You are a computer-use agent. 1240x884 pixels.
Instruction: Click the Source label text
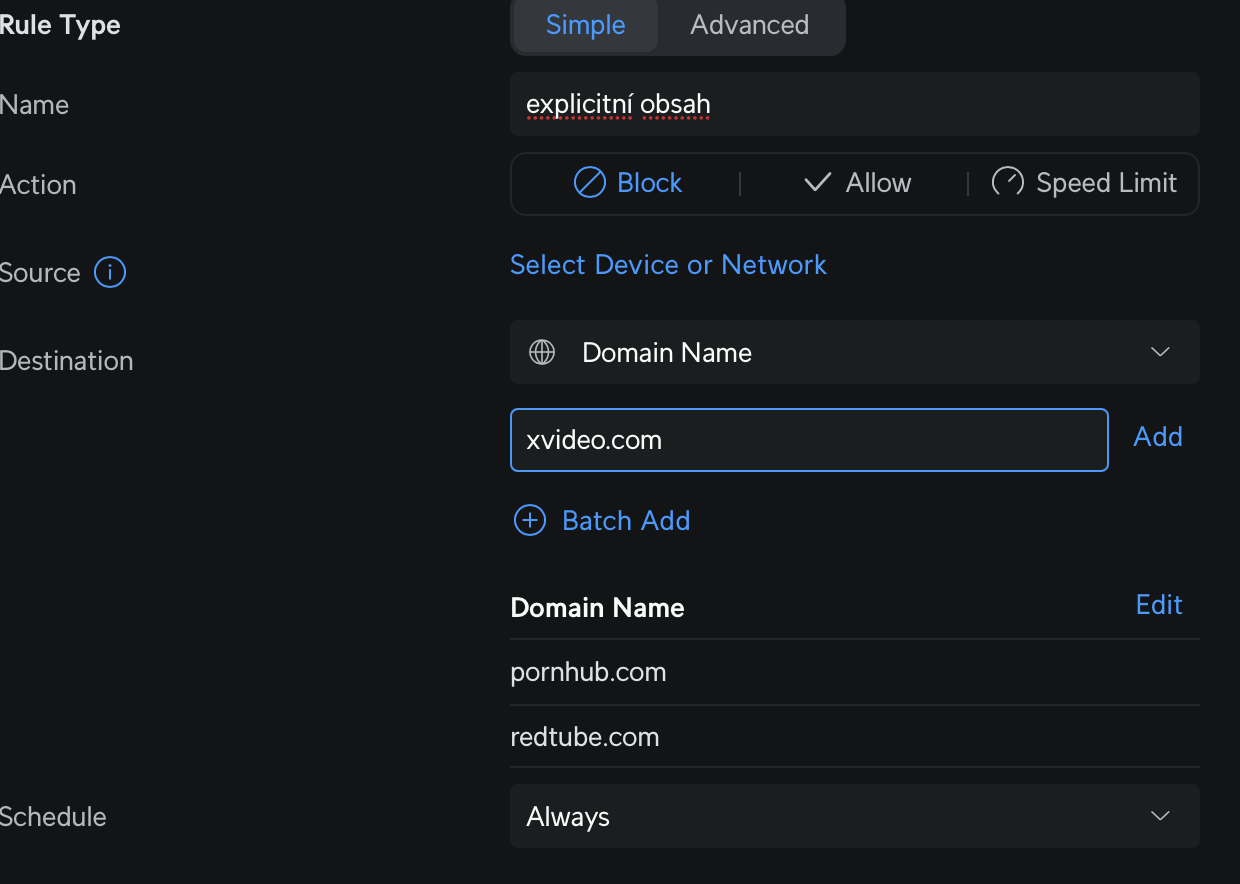pyautogui.click(x=40, y=273)
